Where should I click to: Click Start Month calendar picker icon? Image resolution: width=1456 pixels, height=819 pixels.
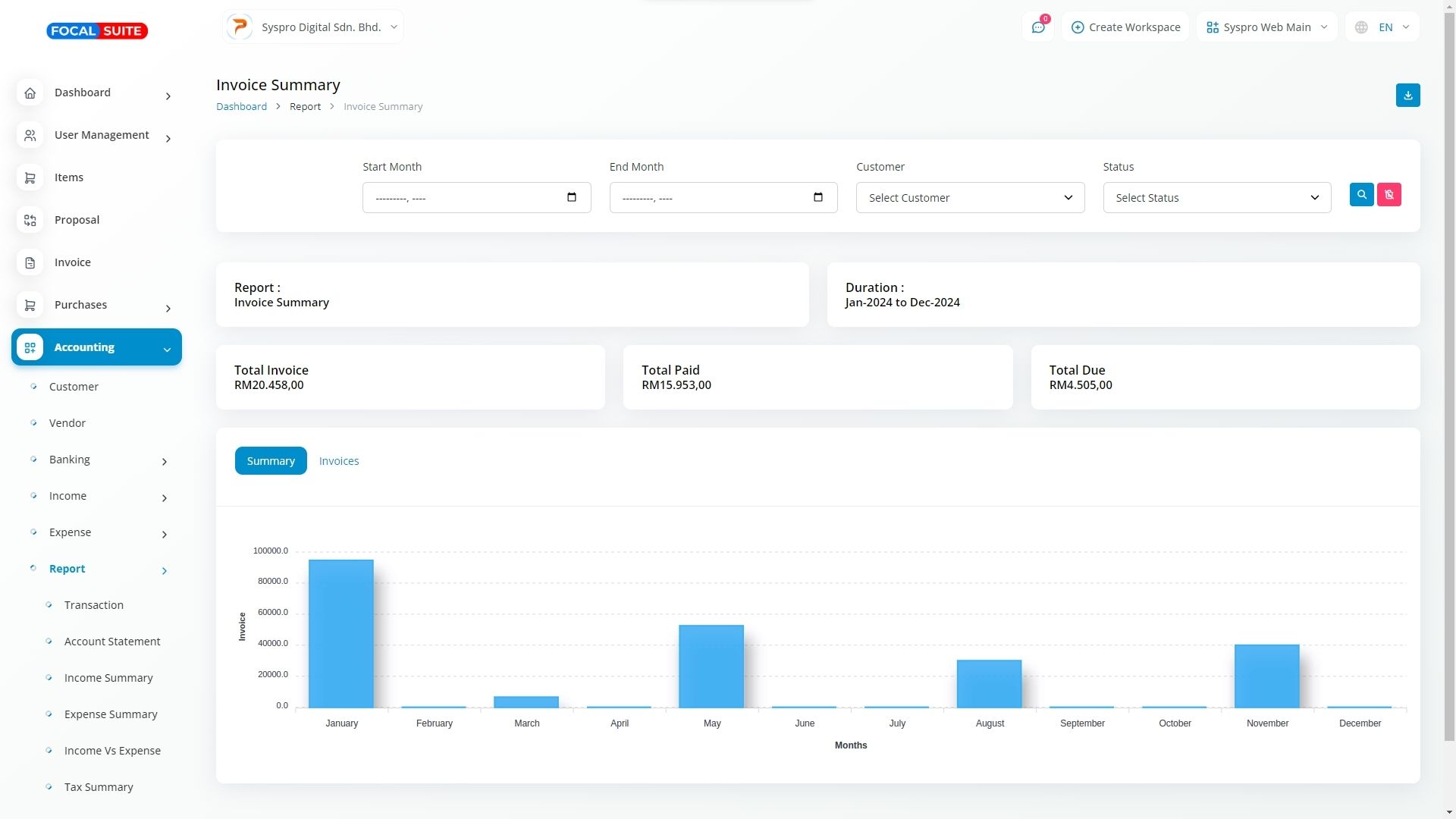[x=572, y=197]
